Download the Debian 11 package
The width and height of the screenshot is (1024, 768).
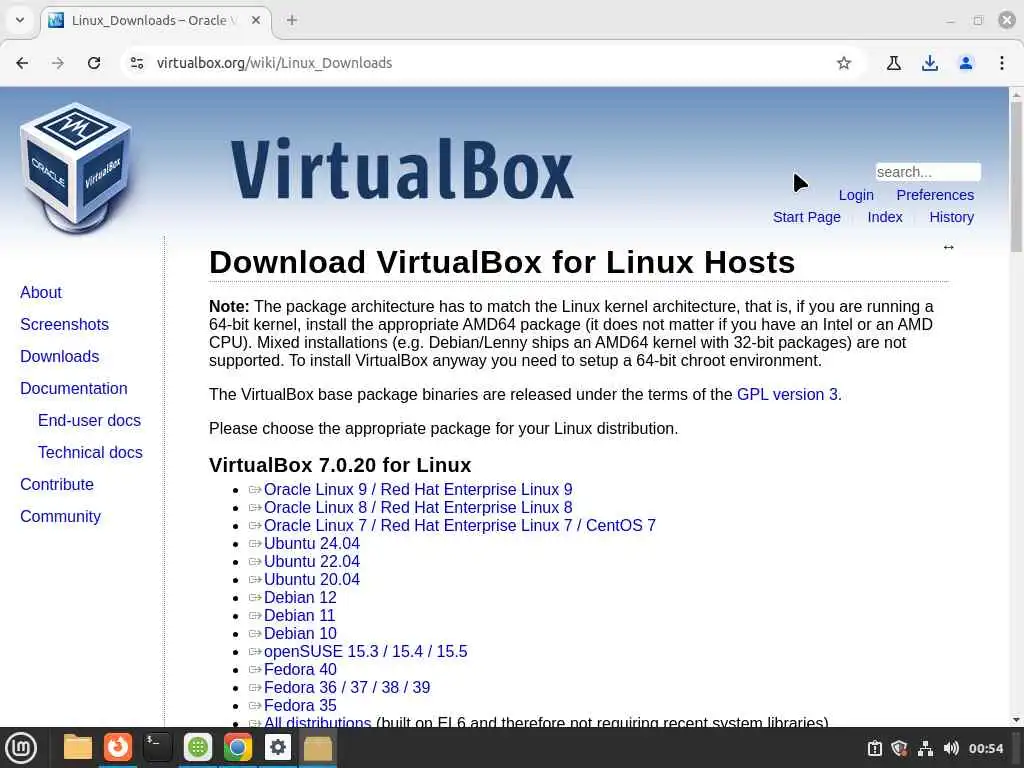299,616
